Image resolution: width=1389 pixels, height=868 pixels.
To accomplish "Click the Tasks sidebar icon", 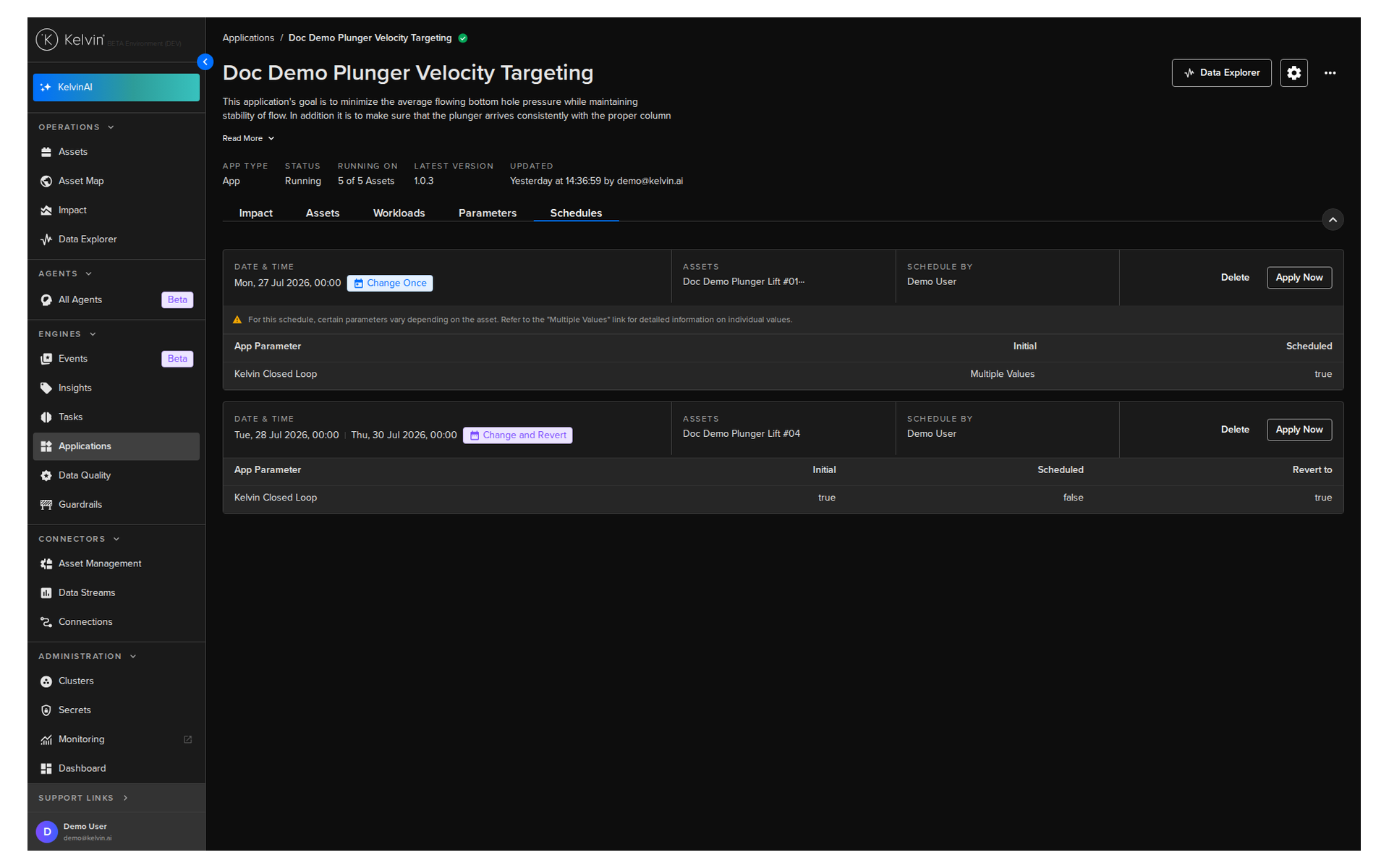I will (46, 417).
